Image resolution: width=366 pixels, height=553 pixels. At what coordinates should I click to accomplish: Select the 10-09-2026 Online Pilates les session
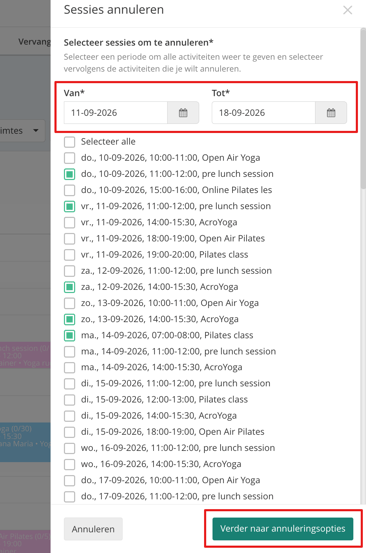click(69, 190)
